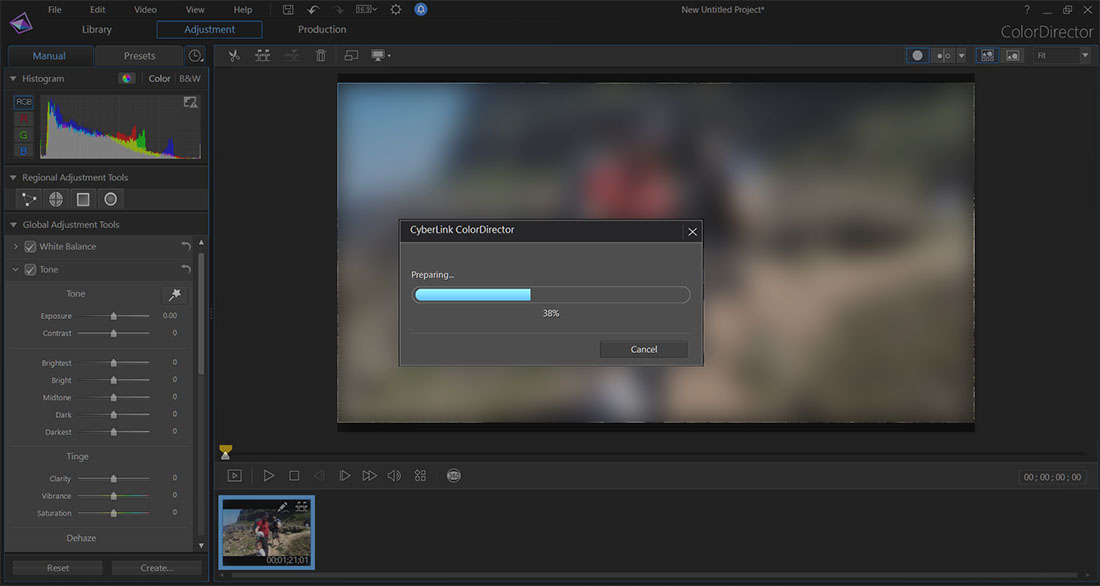Switch to the Library tab
The width and height of the screenshot is (1100, 586).
tap(97, 29)
